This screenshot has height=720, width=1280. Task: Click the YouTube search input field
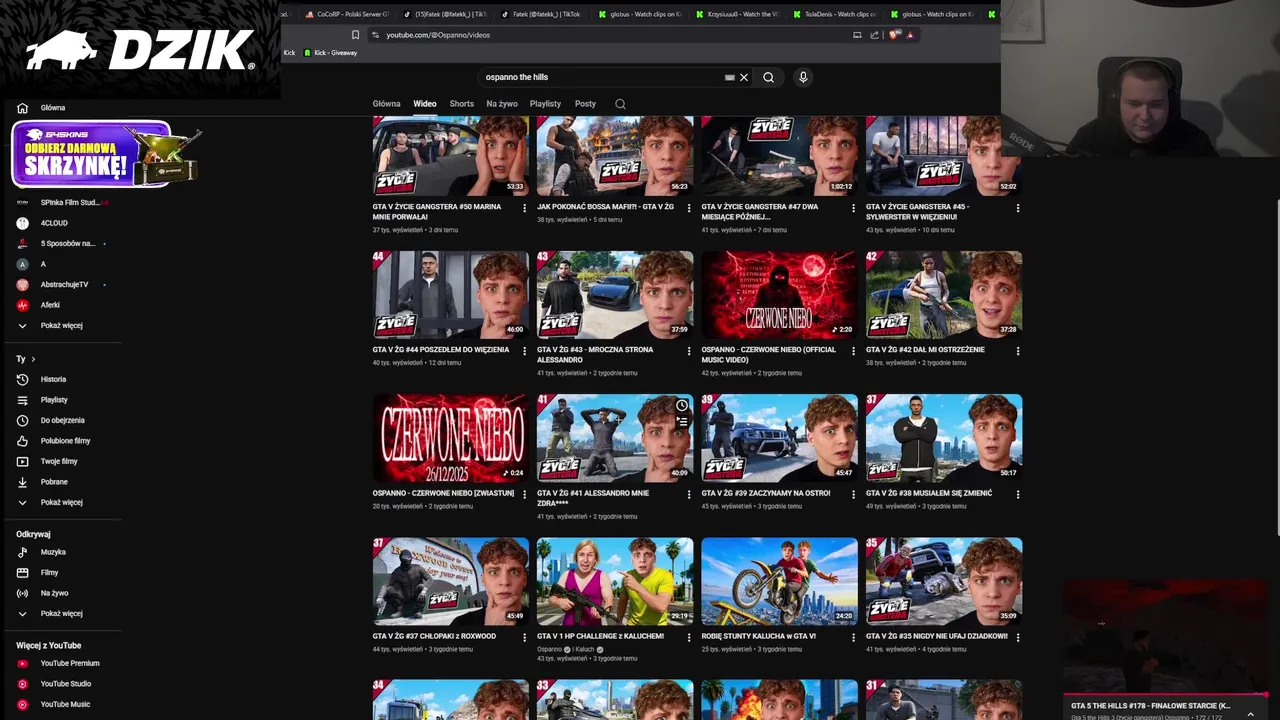600,77
